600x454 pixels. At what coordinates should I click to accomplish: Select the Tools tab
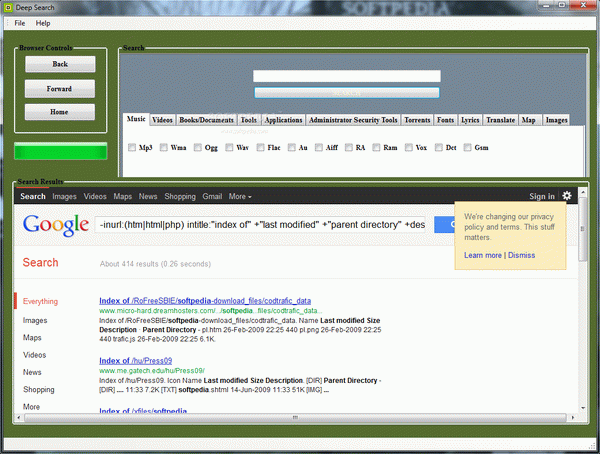click(x=249, y=120)
